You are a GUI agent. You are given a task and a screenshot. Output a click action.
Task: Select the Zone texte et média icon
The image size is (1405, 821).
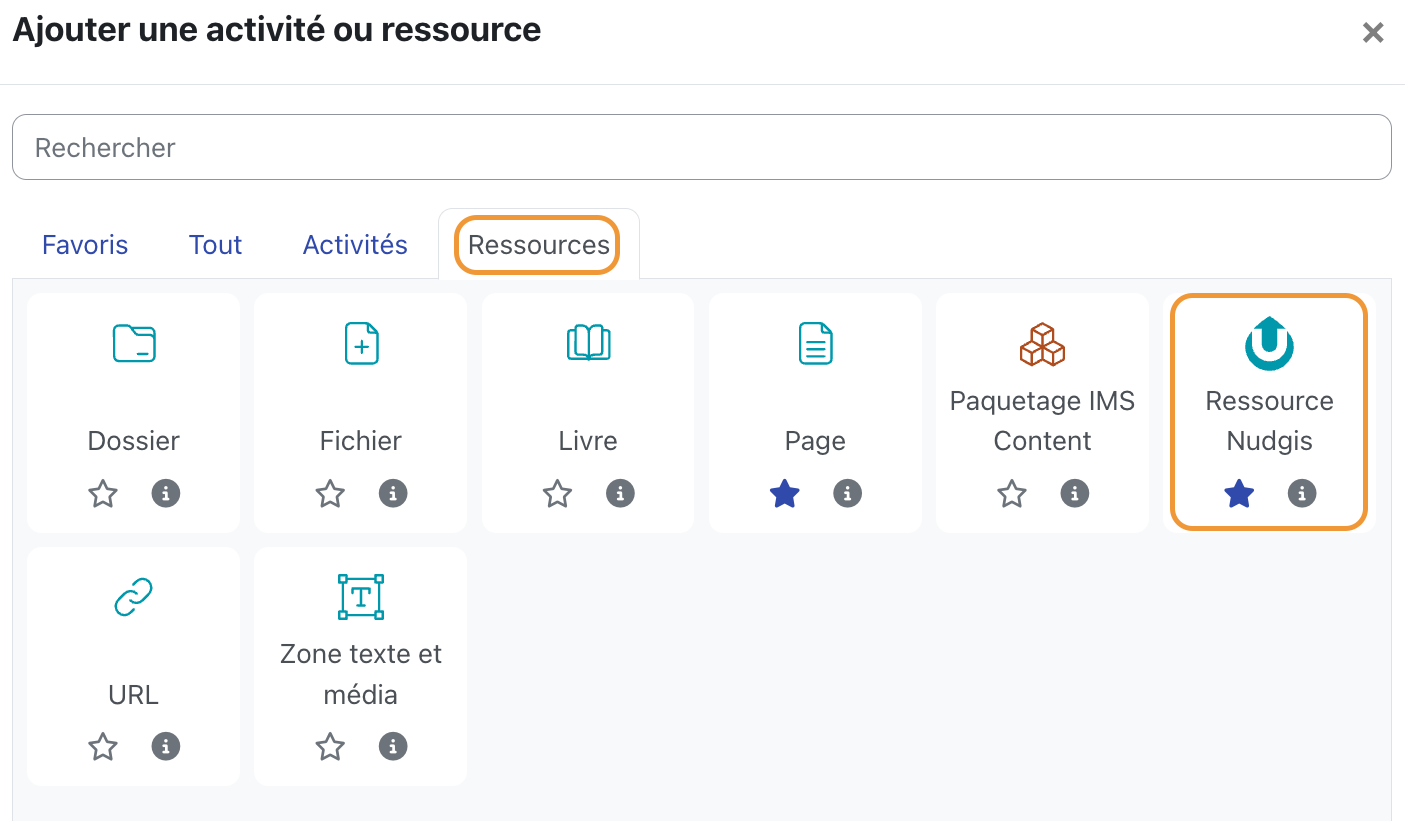361,597
